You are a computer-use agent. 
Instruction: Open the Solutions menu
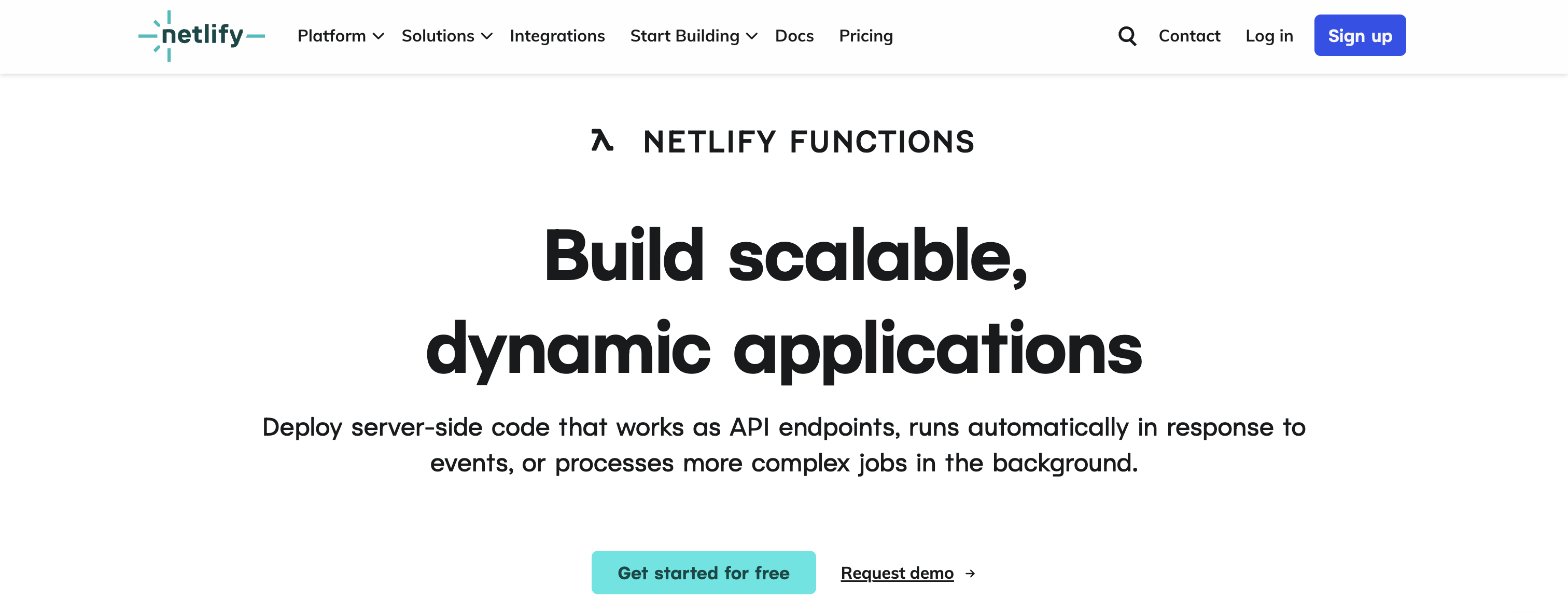[446, 36]
